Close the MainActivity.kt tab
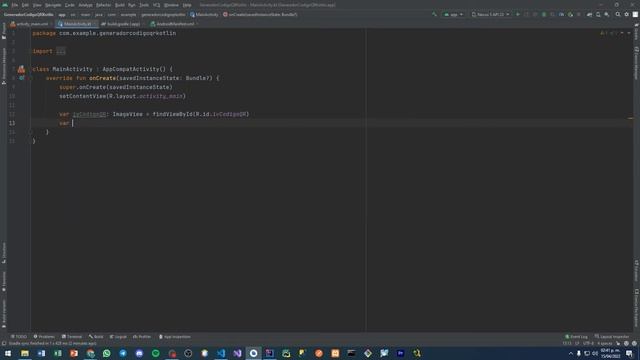The image size is (640, 360). pyautogui.click(x=95, y=24)
